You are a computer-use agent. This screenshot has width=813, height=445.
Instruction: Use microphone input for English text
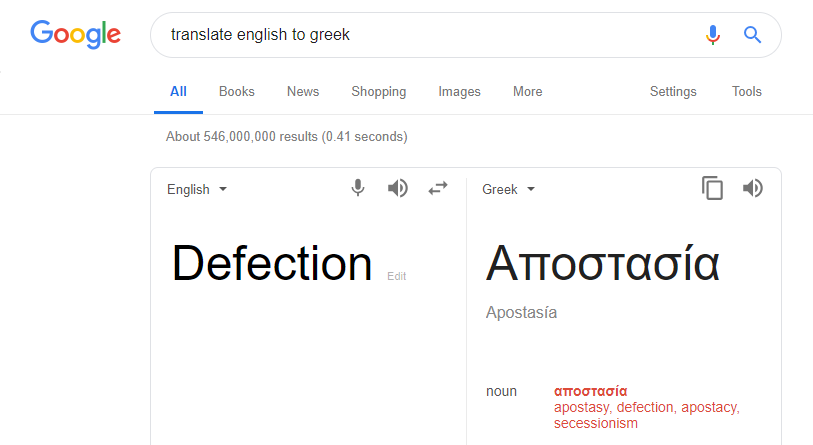coord(358,188)
